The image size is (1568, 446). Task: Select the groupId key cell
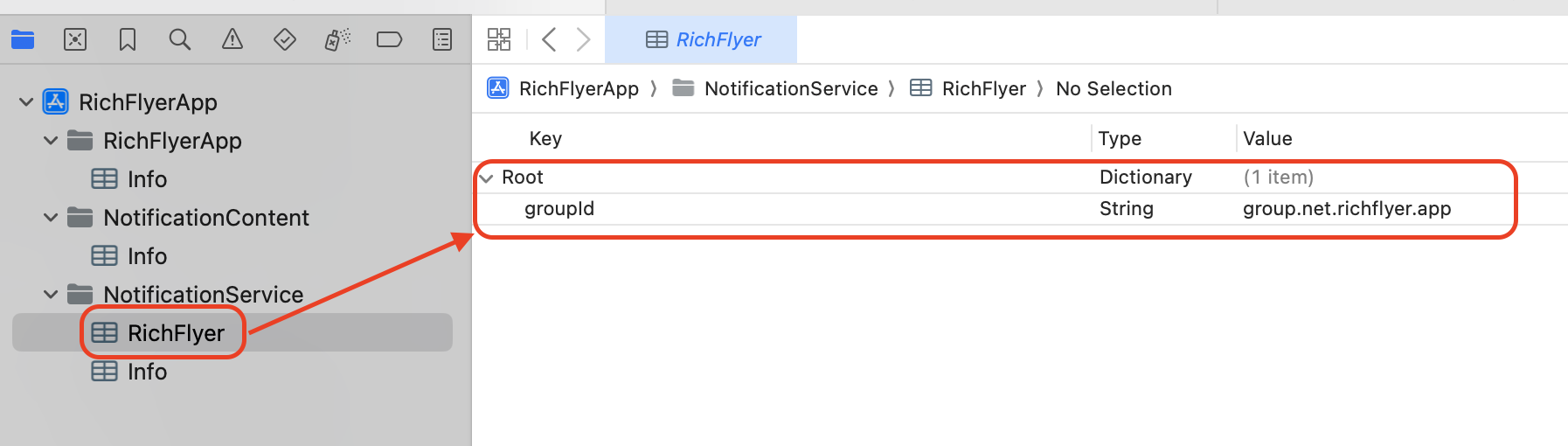pyautogui.click(x=559, y=208)
